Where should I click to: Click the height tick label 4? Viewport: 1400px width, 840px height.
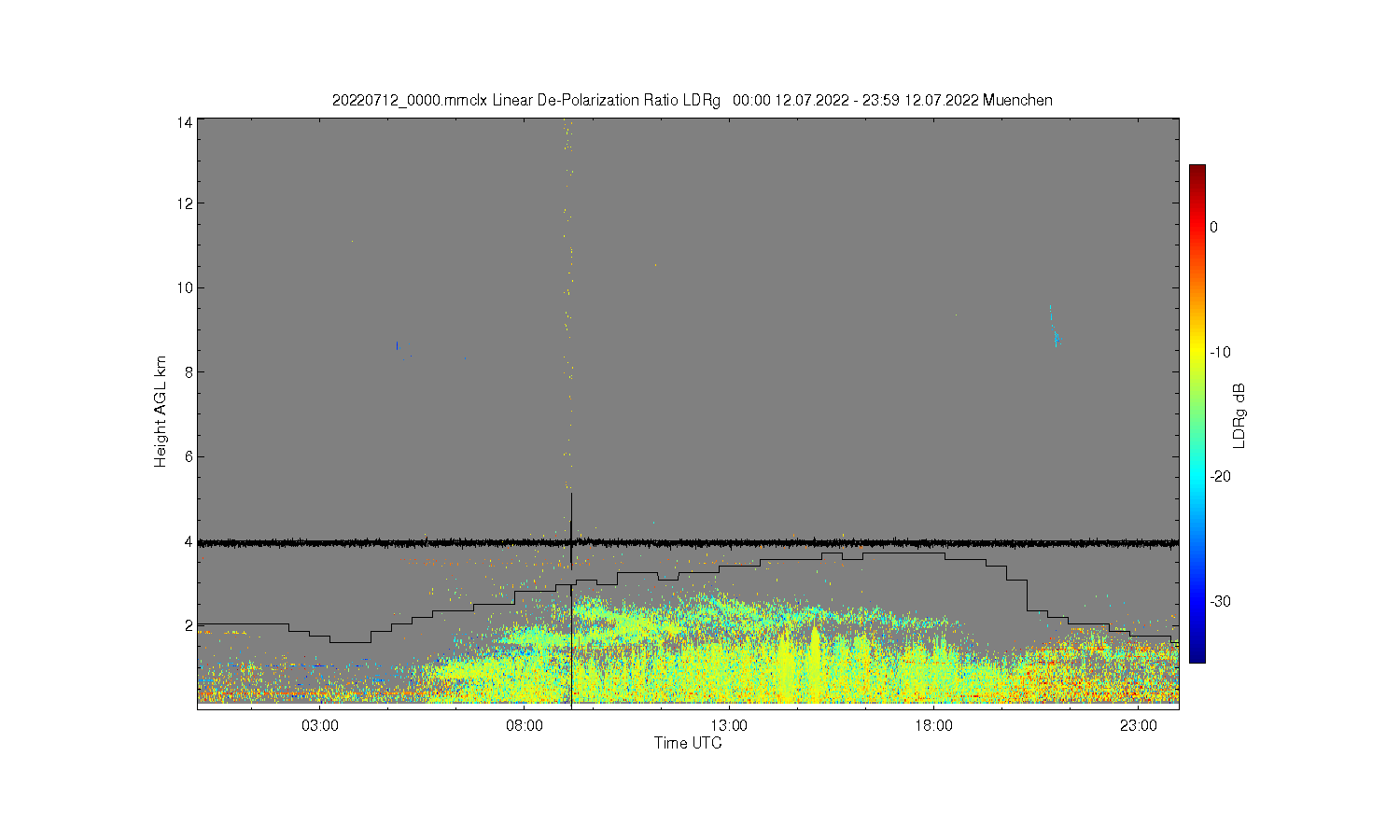click(x=189, y=541)
